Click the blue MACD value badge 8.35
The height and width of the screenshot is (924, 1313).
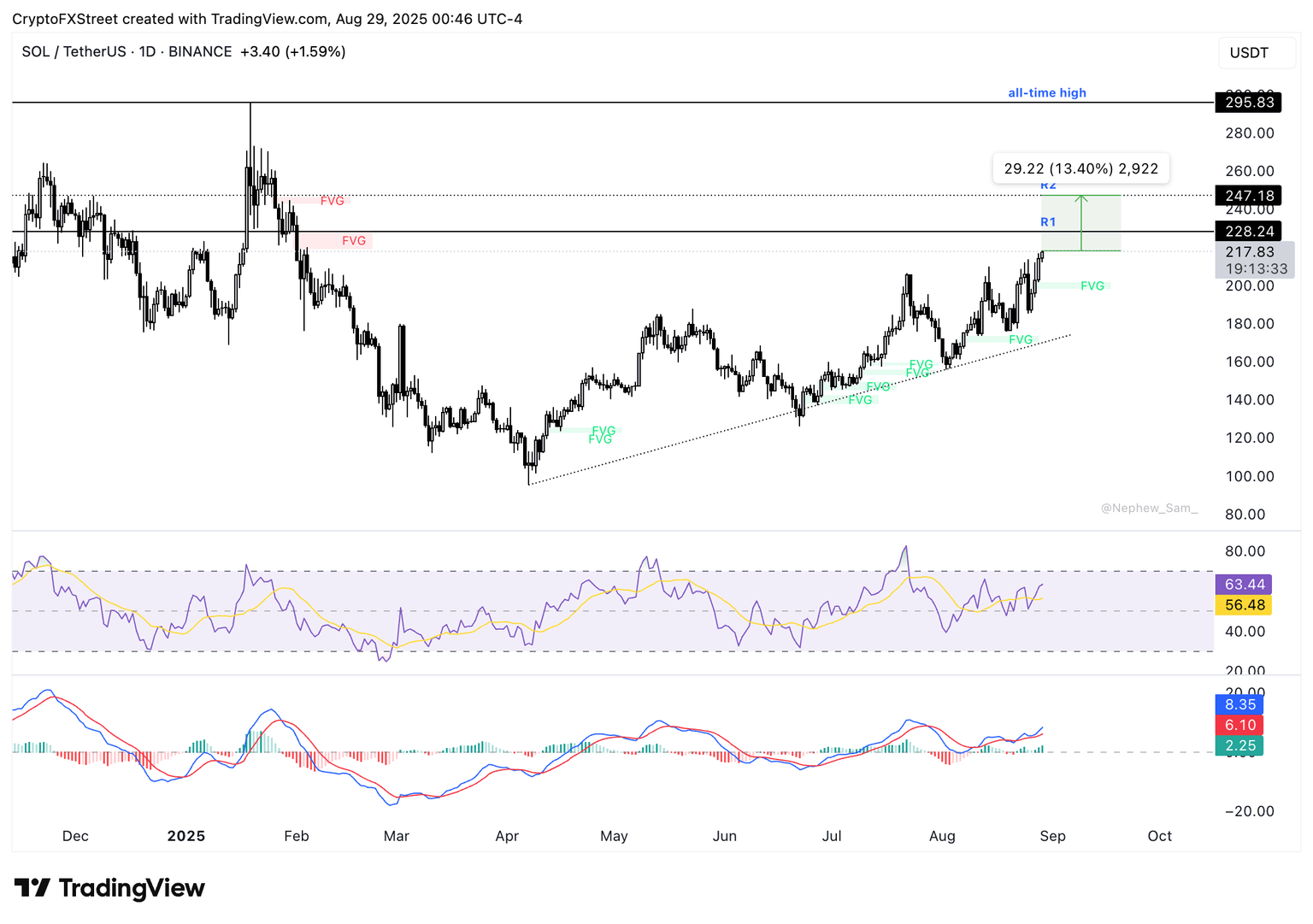(x=1239, y=704)
